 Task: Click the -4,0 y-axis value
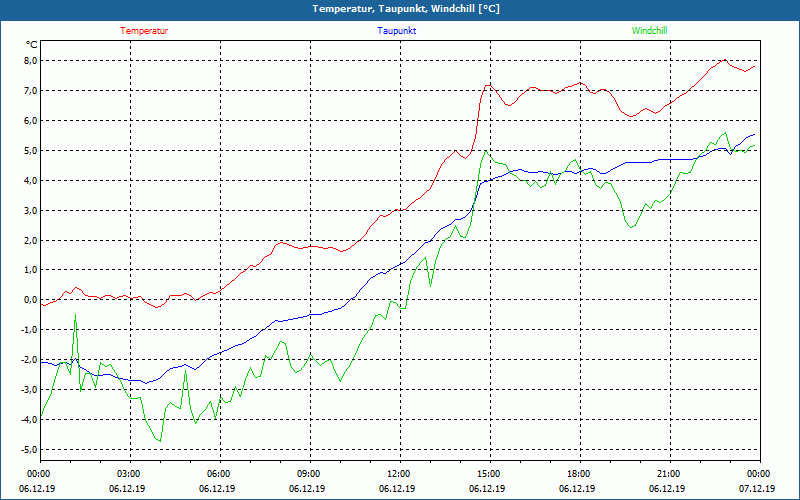(30, 420)
